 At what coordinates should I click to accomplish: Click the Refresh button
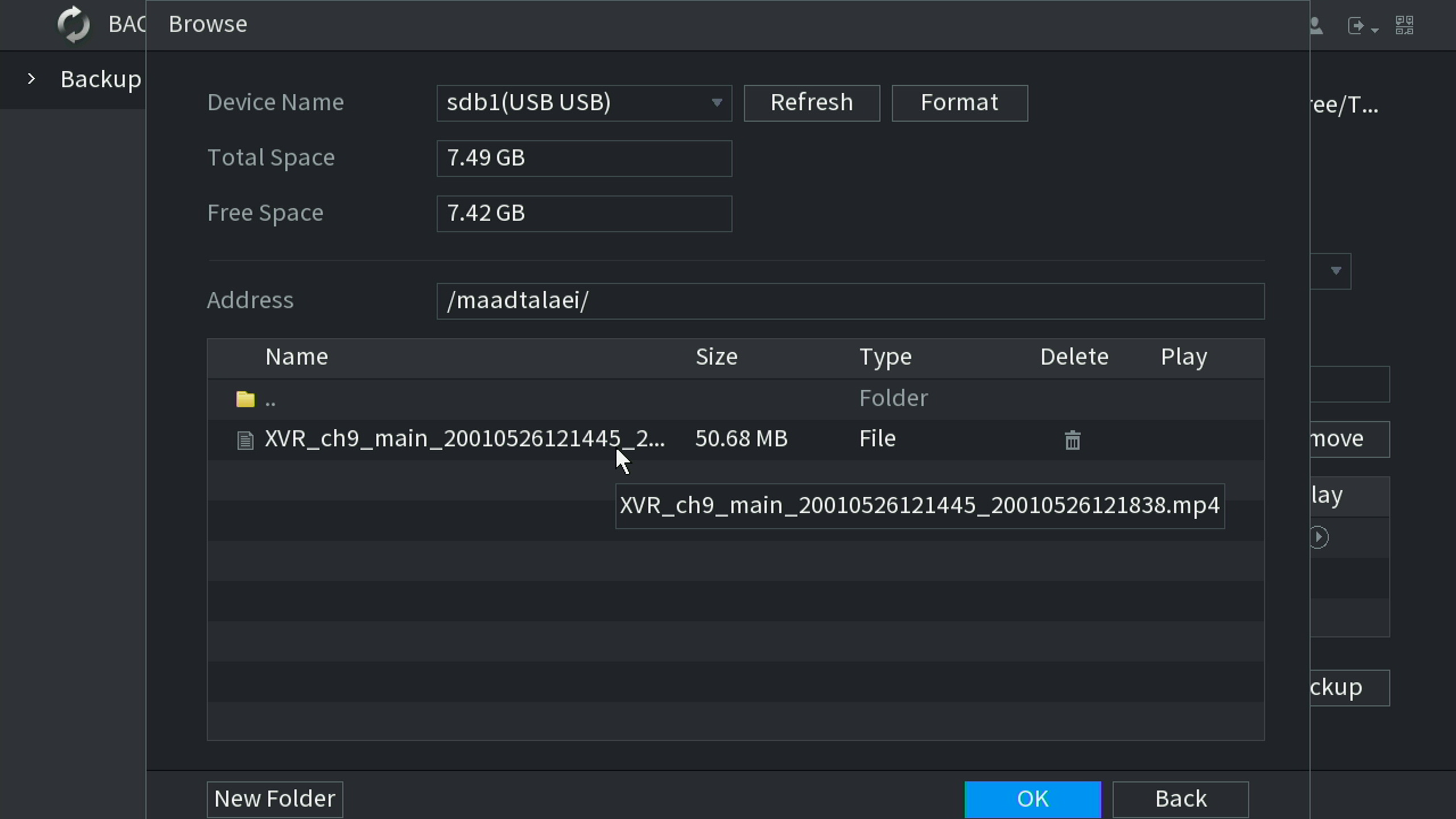811,103
